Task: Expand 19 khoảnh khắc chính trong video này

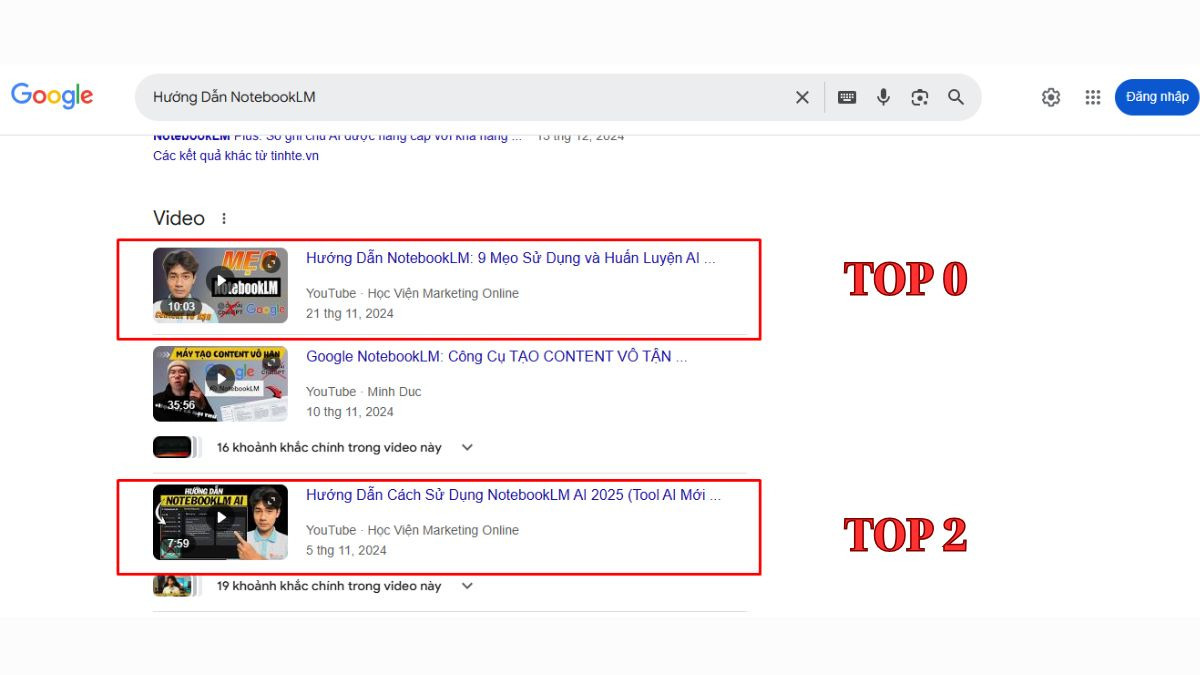Action: pyautogui.click(x=466, y=586)
